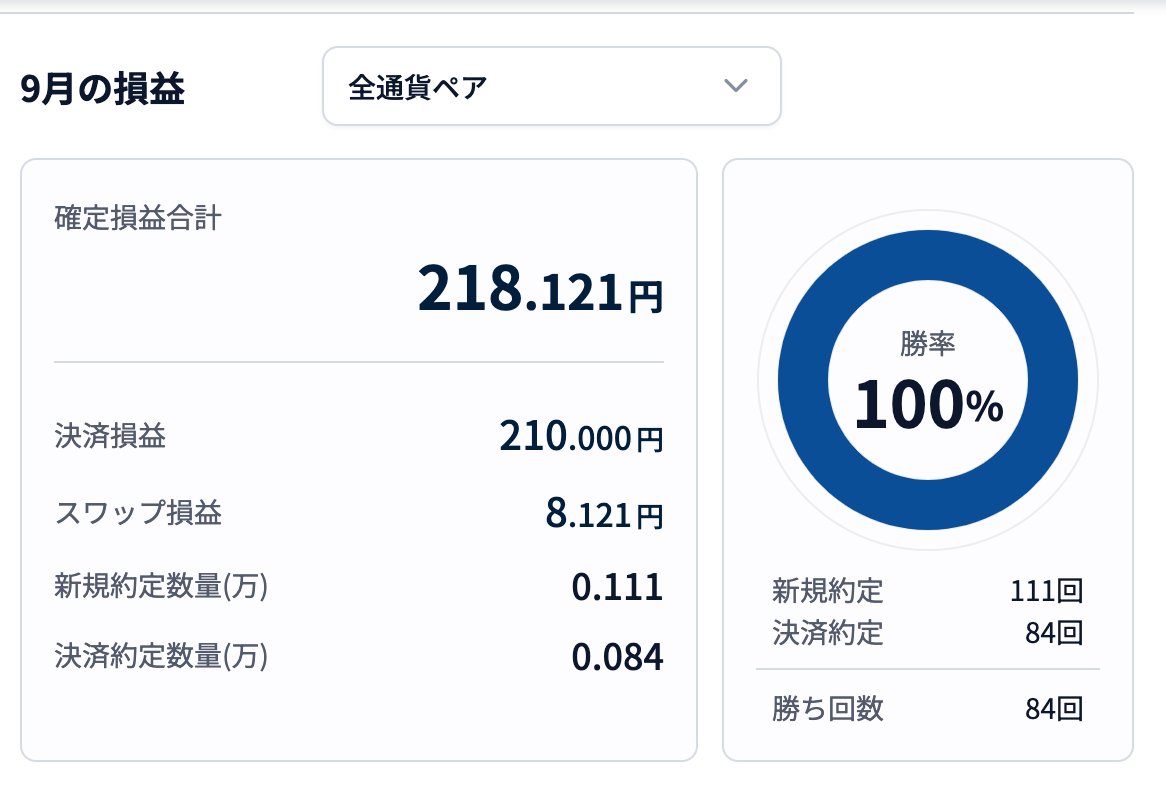Open the 全通貨ペア currency pair dropdown

[551, 86]
